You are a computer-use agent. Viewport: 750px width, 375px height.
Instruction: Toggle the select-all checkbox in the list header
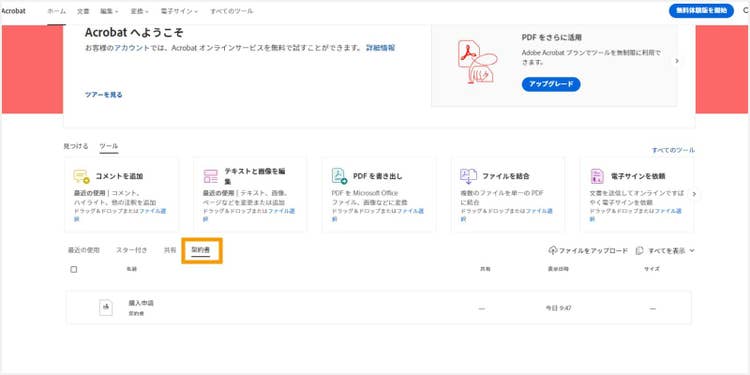click(74, 269)
